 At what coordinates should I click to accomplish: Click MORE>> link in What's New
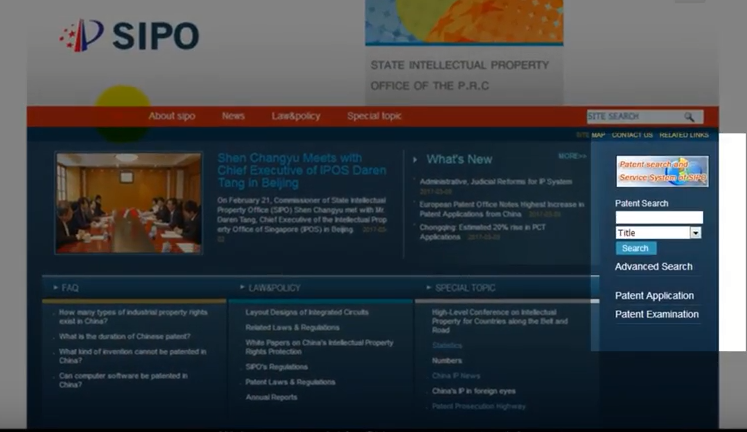tap(572, 156)
